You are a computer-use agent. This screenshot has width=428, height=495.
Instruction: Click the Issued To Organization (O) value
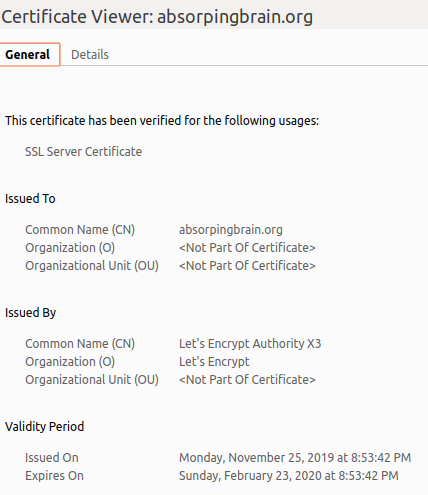click(247, 248)
